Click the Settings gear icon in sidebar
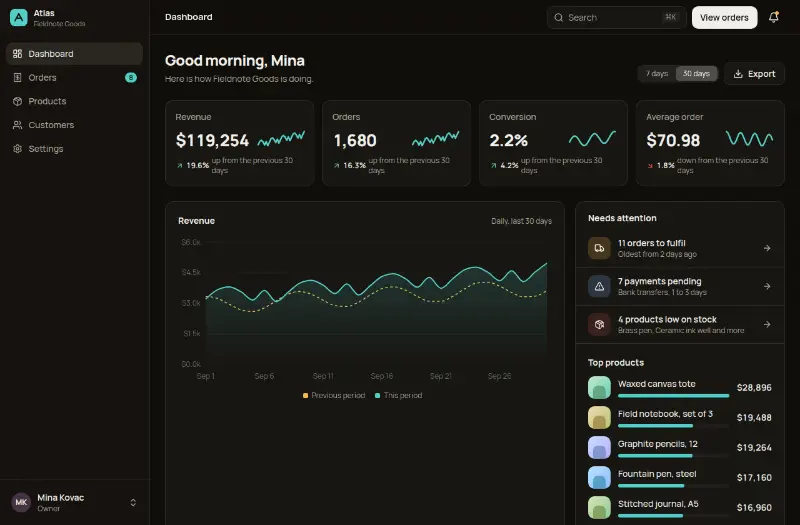The image size is (800, 525). 17,148
